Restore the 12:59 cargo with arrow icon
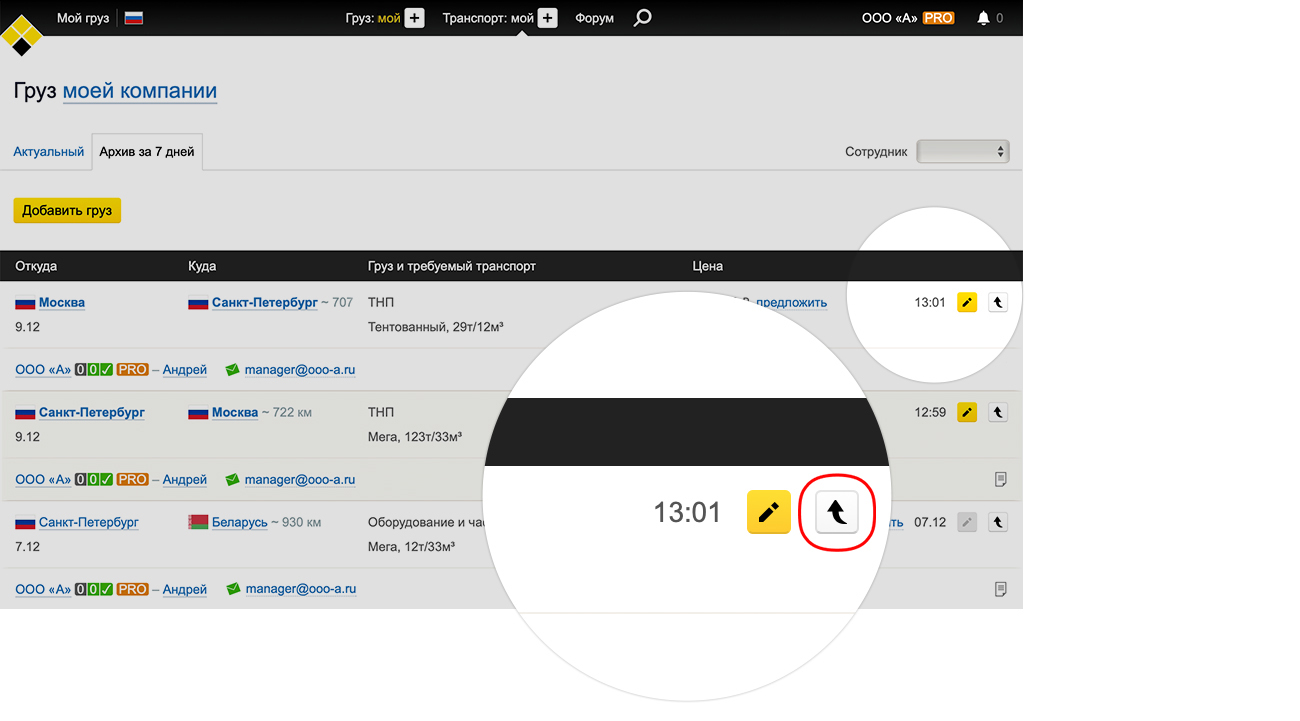This screenshot has width=1300, height=721. click(x=998, y=412)
